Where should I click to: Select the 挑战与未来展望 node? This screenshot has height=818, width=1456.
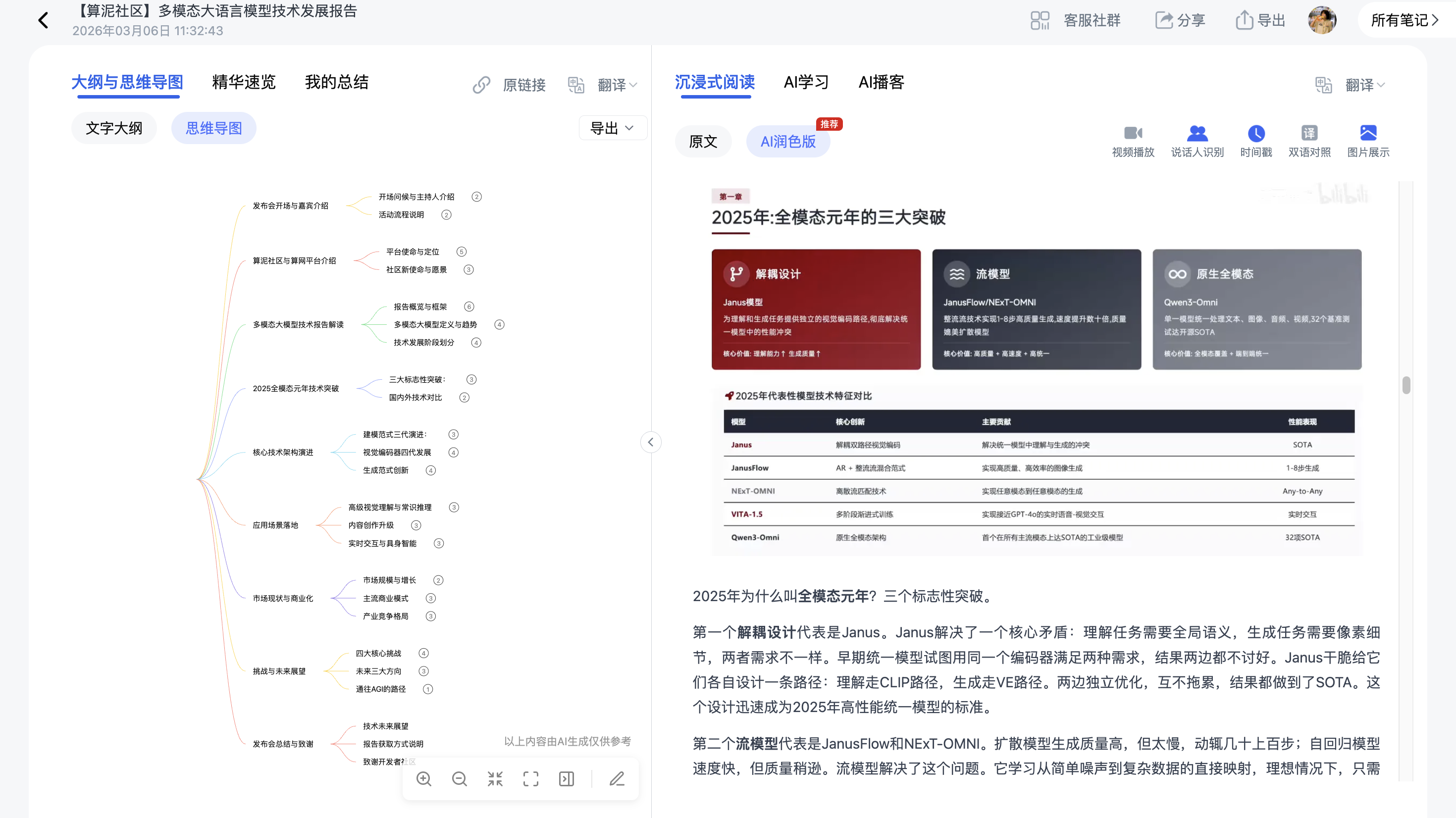pyautogui.click(x=279, y=671)
